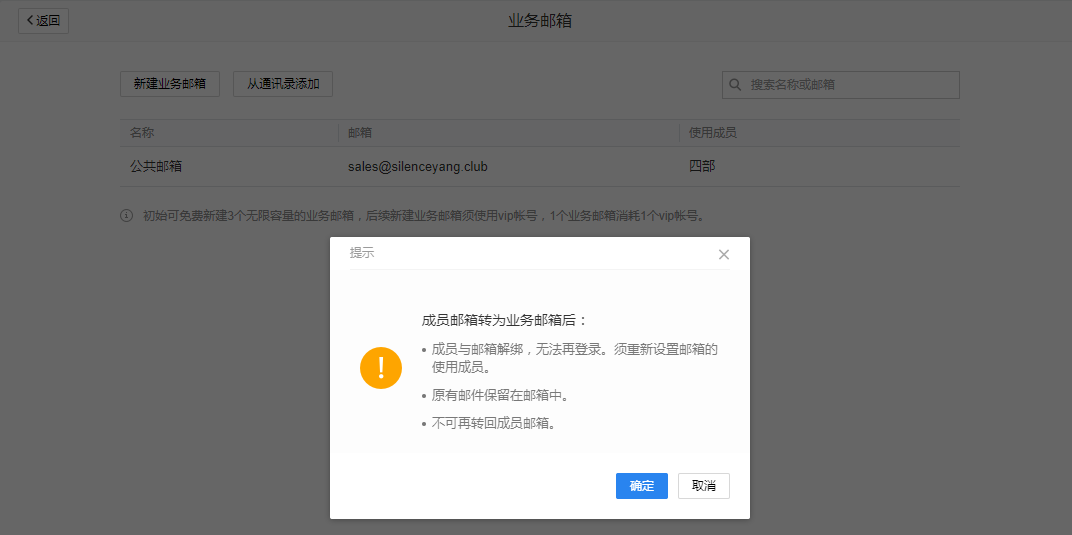
Task: Click the 原有邮件保留在邮箱中 bullet text
Action: 500,396
